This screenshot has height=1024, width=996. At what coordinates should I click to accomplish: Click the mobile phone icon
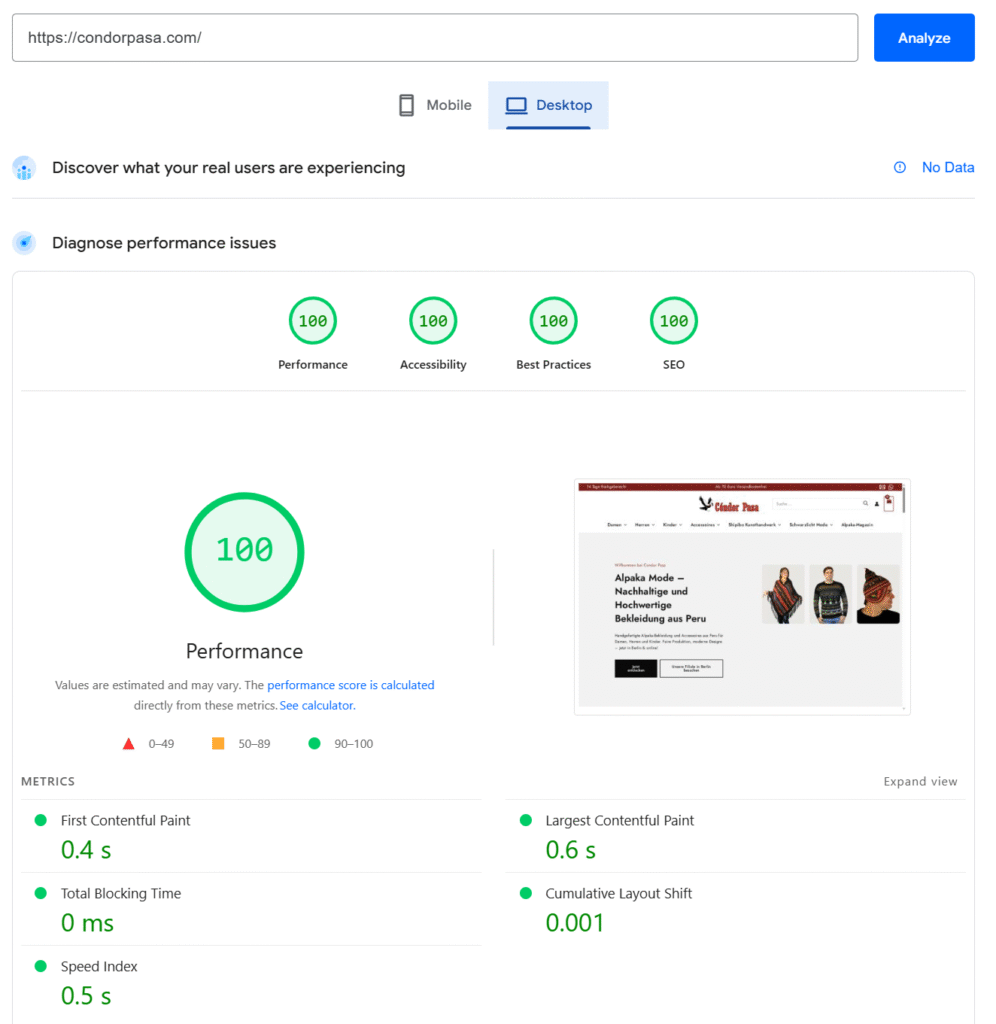pyautogui.click(x=406, y=105)
